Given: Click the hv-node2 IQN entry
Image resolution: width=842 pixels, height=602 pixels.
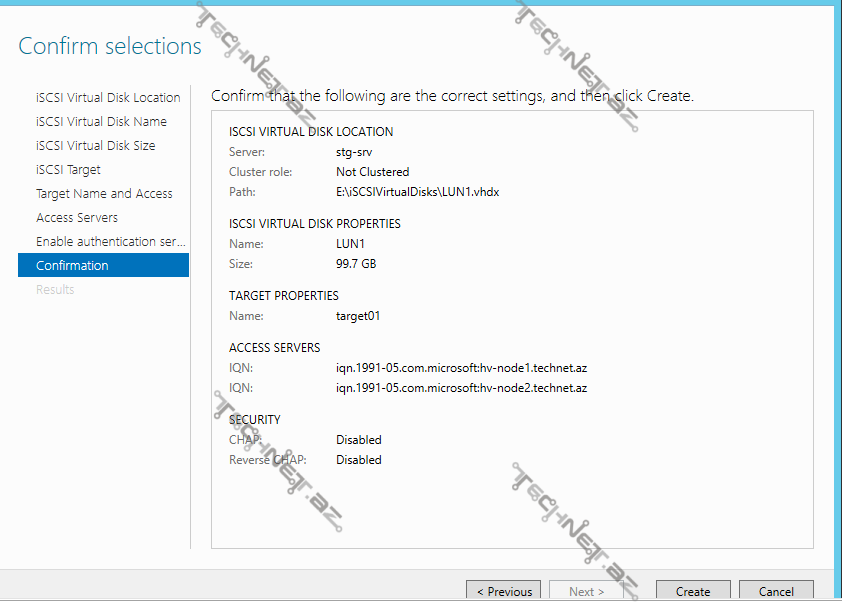Looking at the screenshot, I should click(461, 387).
